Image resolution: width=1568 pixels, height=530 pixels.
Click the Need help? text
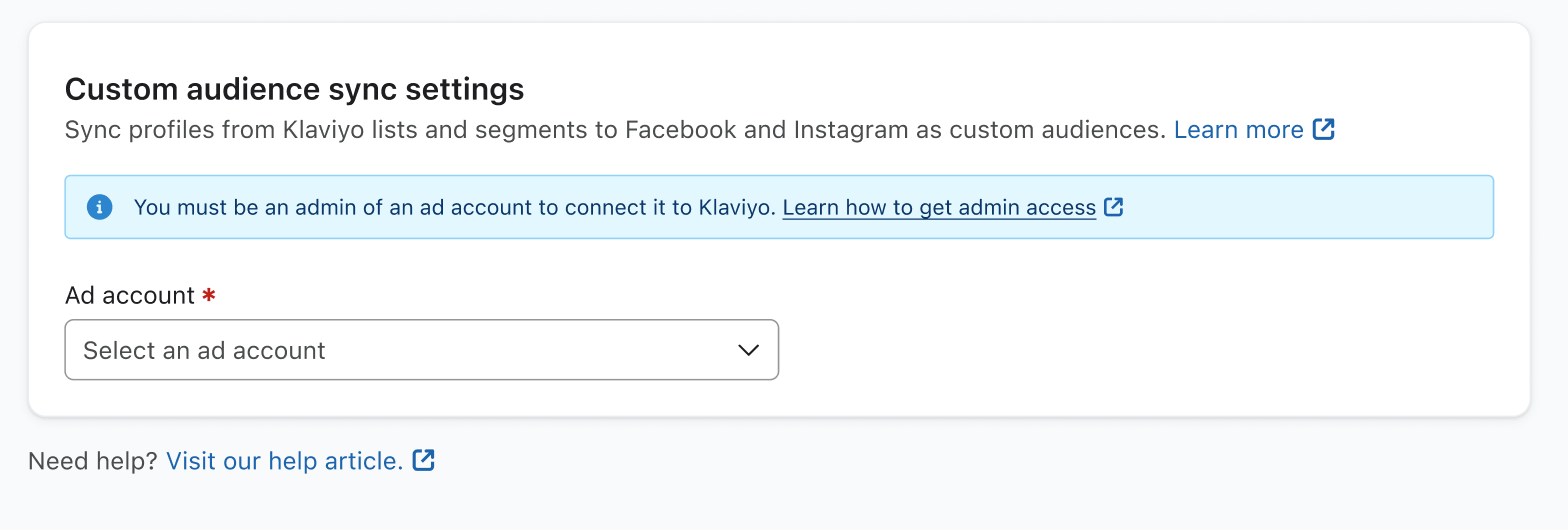pyautogui.click(x=92, y=461)
